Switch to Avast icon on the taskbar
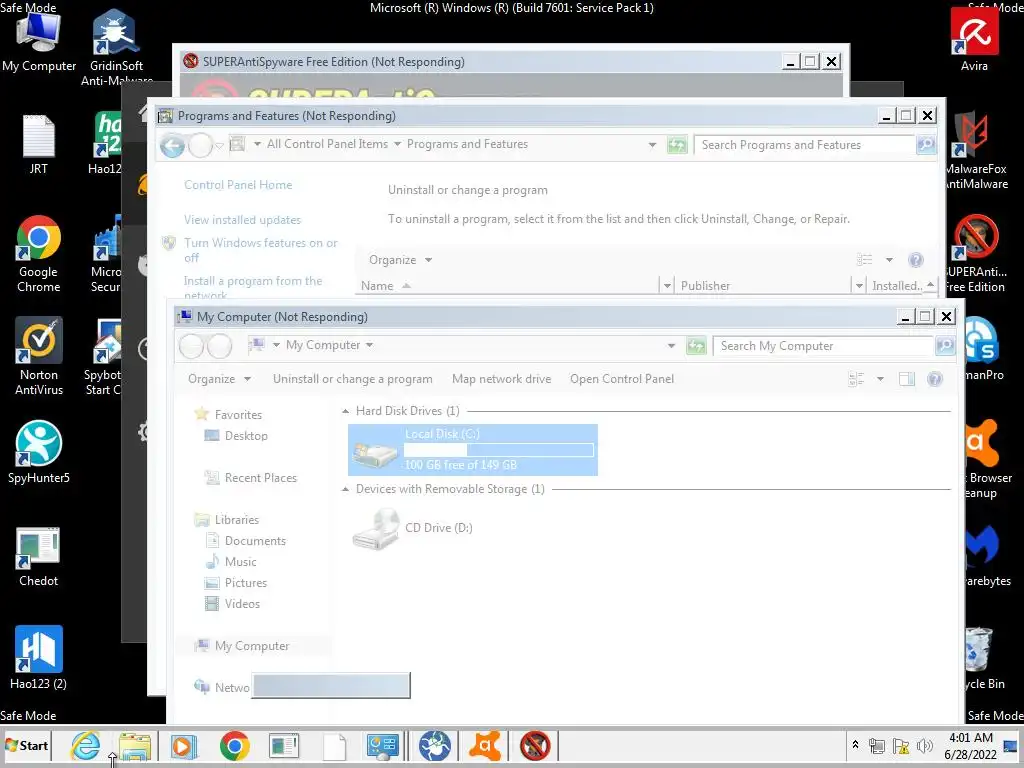Screen dimensions: 1024x768 [x=485, y=746]
